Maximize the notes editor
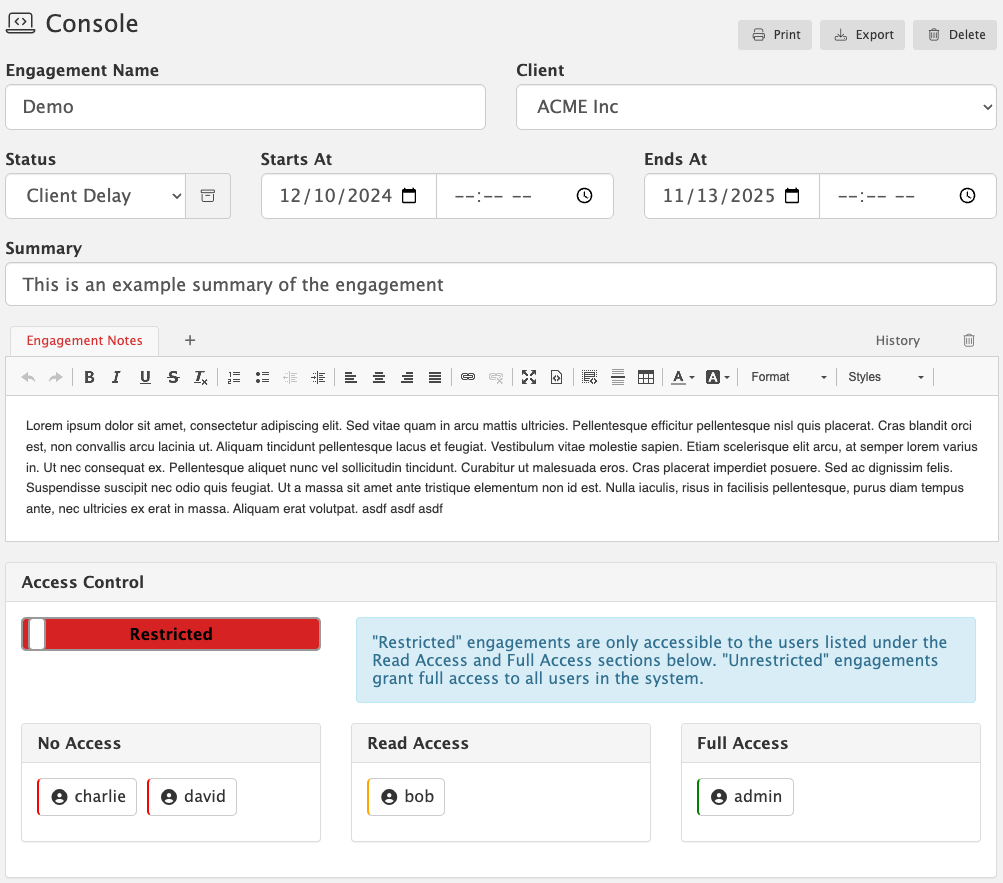This screenshot has height=883, width=1003. tap(529, 377)
